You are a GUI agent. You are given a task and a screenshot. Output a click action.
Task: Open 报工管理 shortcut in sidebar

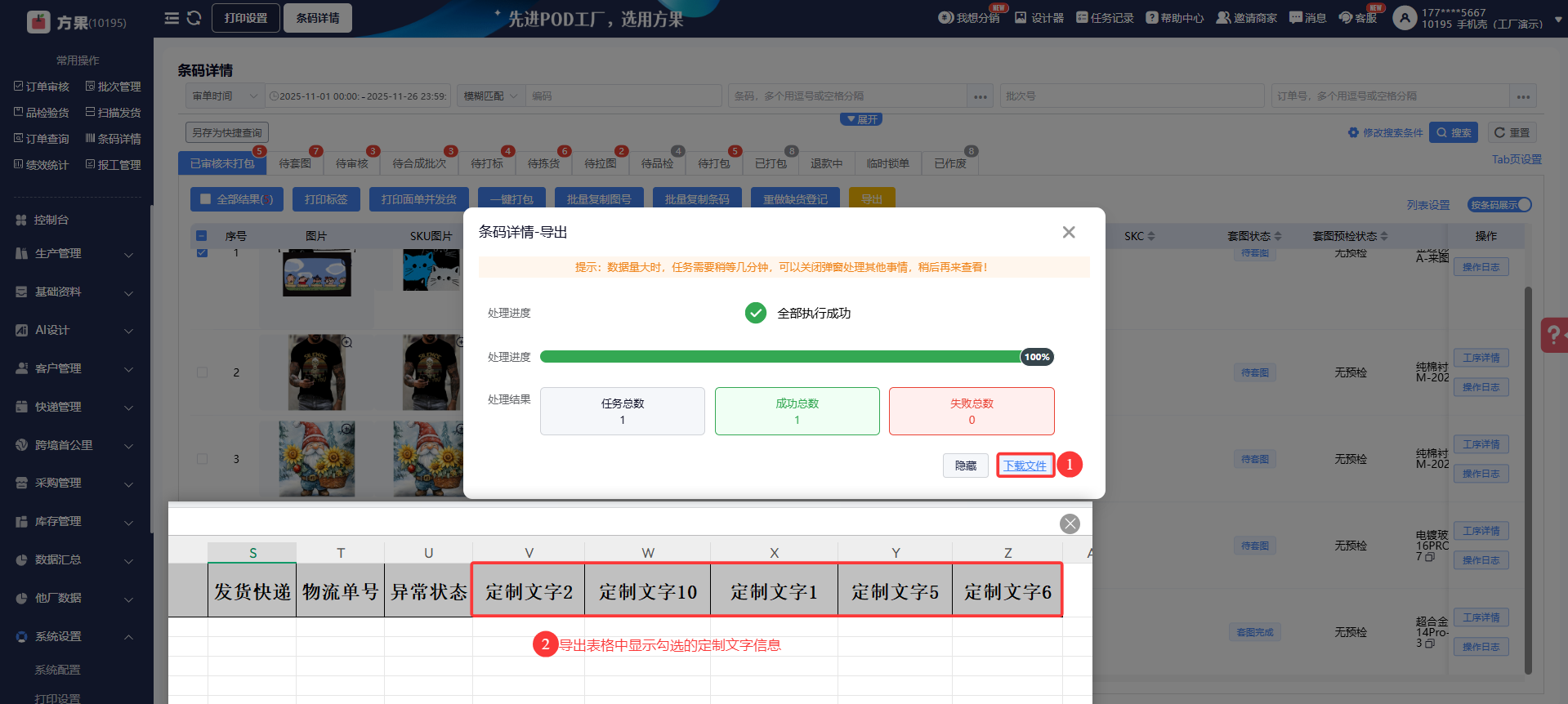[114, 165]
